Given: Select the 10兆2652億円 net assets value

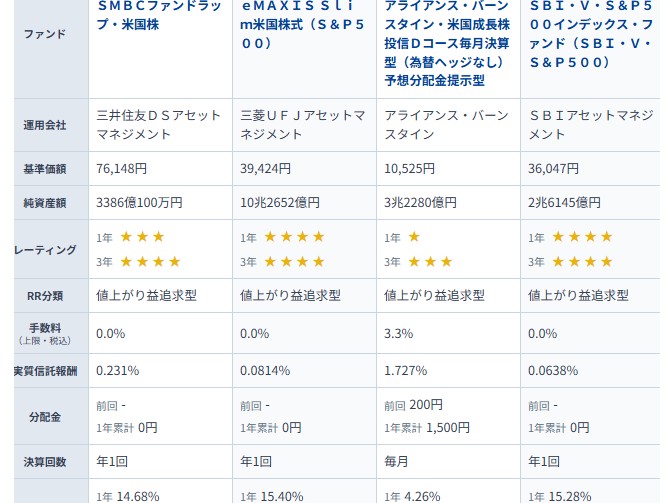Looking at the screenshot, I should click(280, 203).
